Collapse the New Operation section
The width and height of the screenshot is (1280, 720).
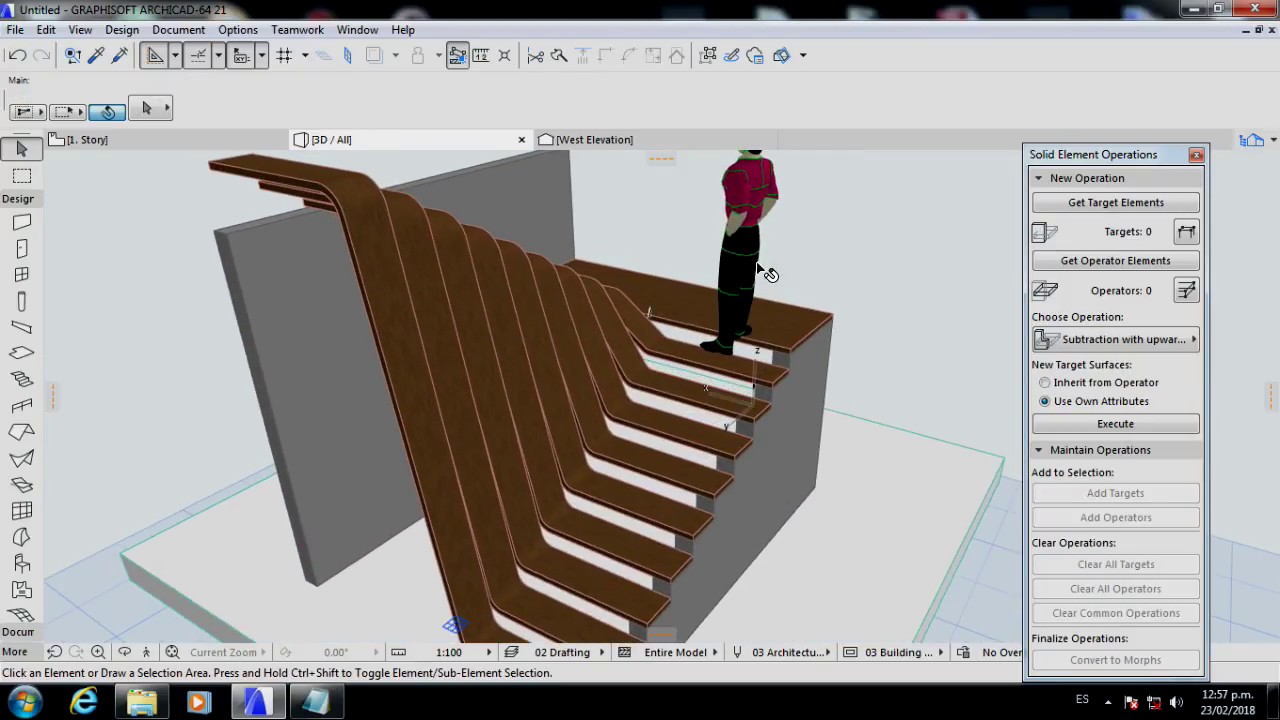coord(1038,178)
